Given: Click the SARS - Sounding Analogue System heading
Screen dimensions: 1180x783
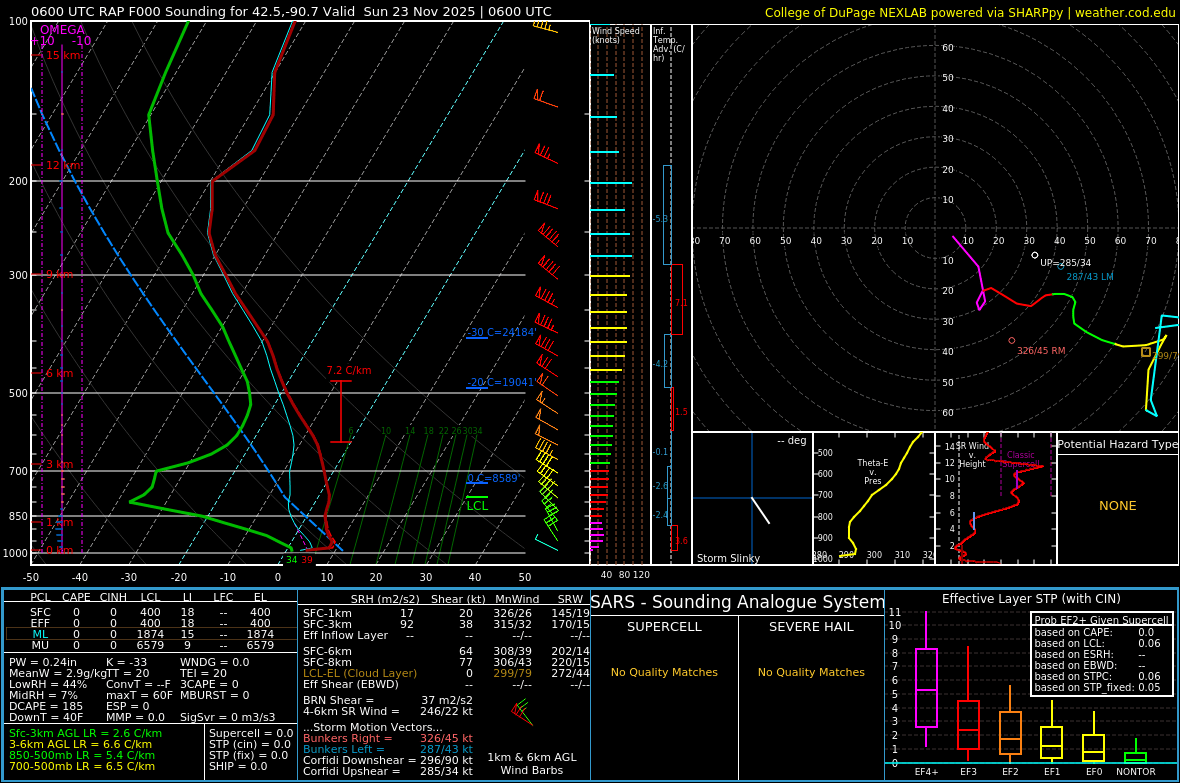Looking at the screenshot, I should point(738,602).
